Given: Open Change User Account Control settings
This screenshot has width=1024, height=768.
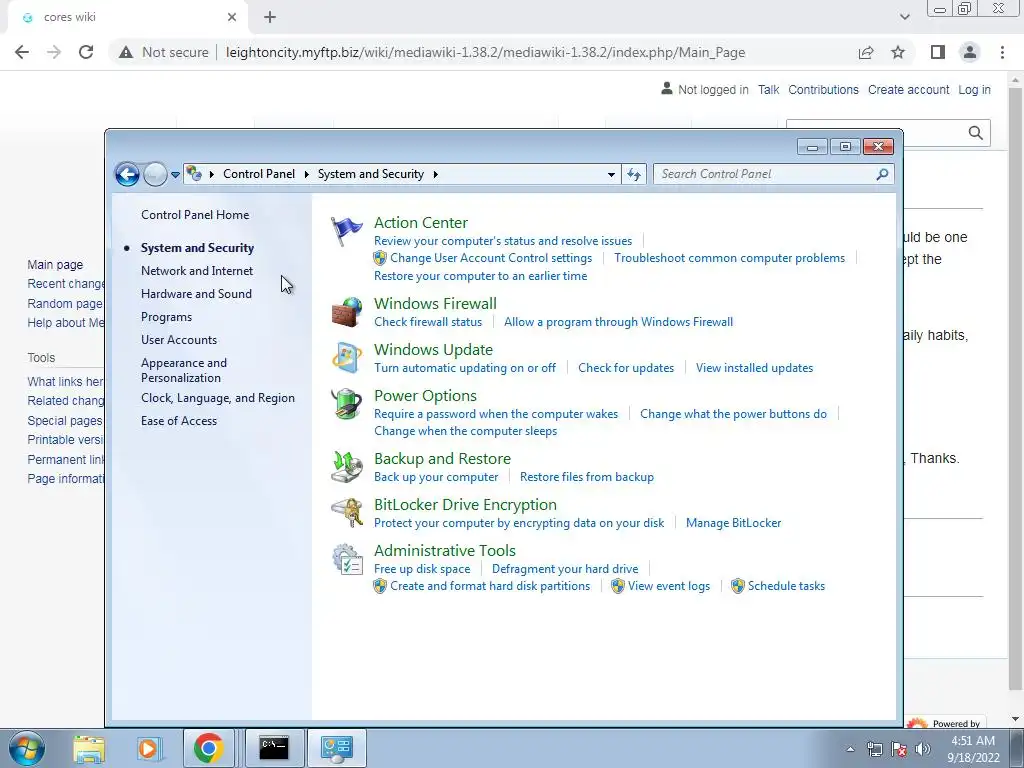Looking at the screenshot, I should click(x=490, y=258).
